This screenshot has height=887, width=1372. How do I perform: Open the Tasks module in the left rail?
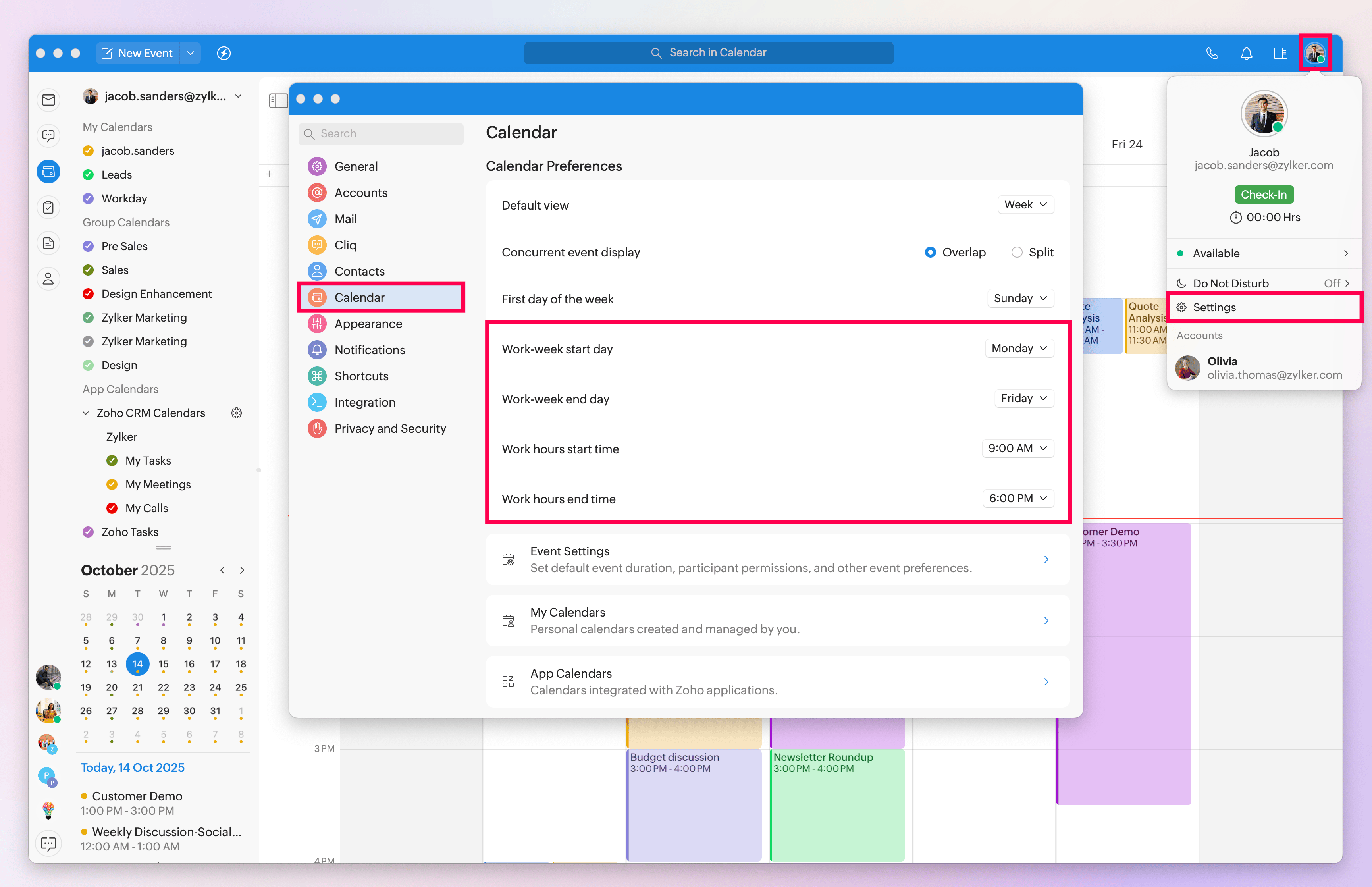click(x=48, y=207)
